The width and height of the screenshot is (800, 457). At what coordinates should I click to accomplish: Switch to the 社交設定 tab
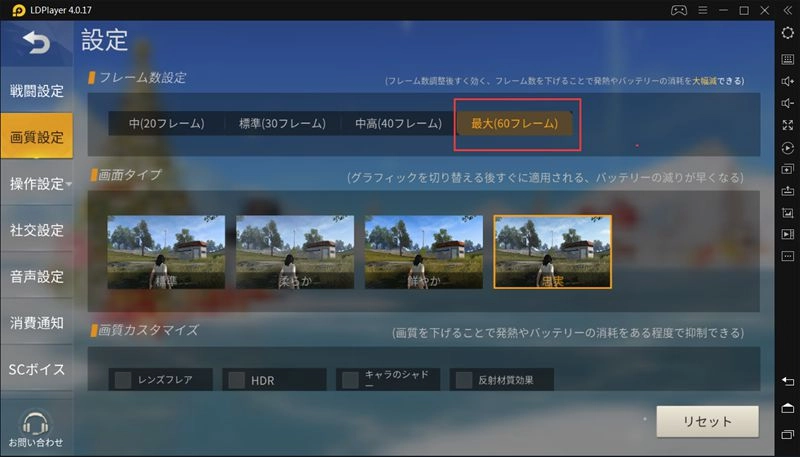36,230
